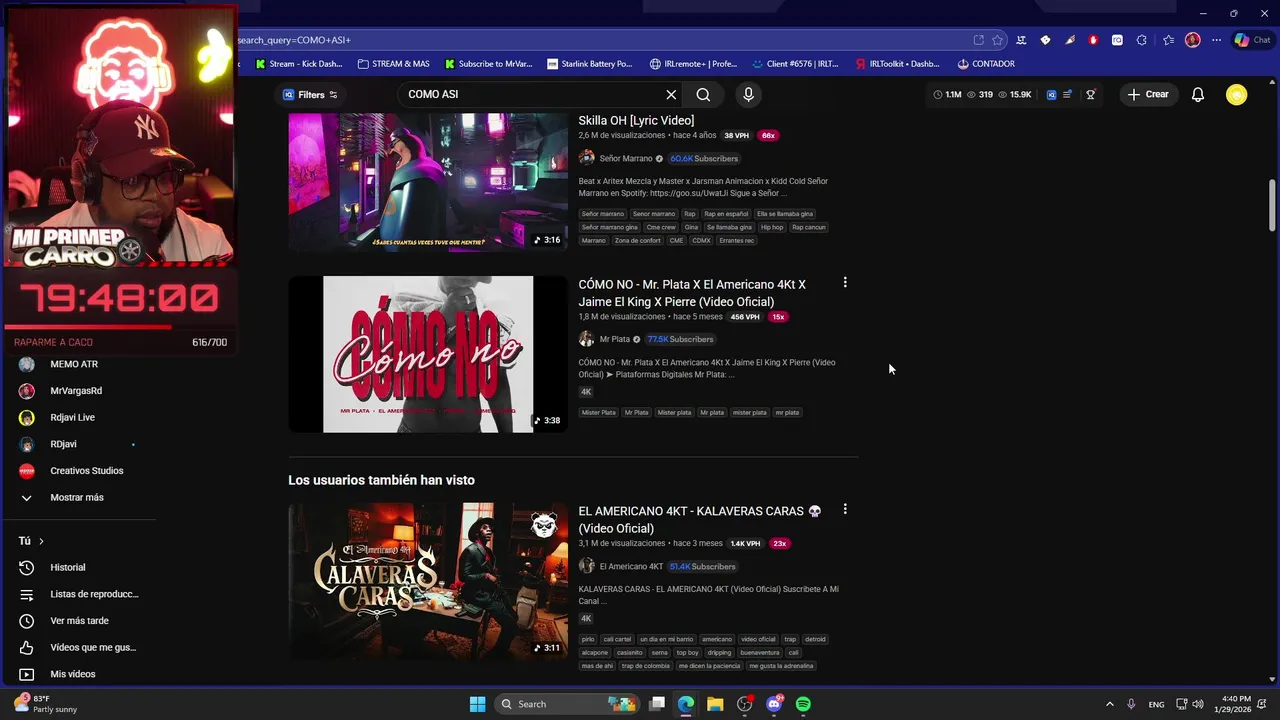Open the IRLremote+ bookmark
The height and width of the screenshot is (720, 1280).
(693, 64)
